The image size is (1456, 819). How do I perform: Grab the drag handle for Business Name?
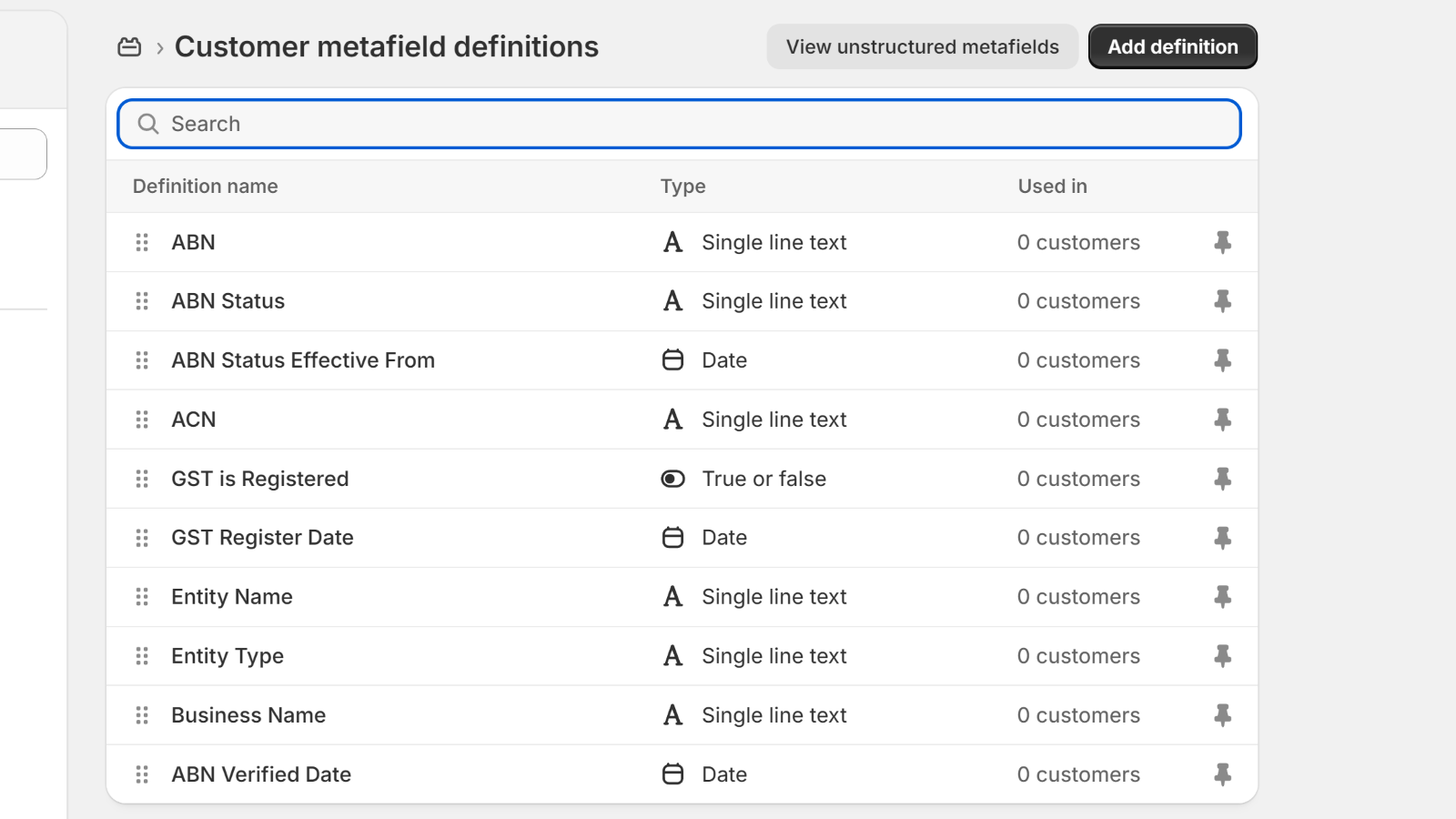[142, 715]
